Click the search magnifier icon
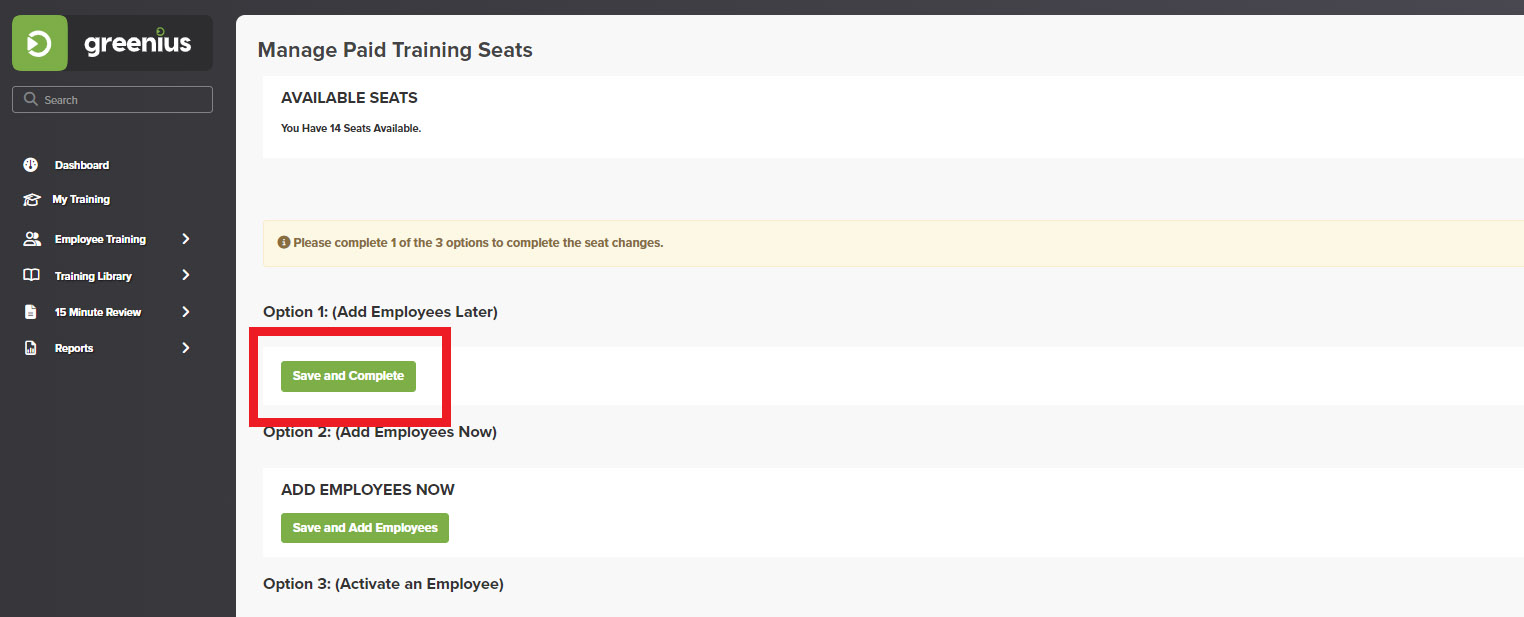The image size is (1524, 617). 30,100
